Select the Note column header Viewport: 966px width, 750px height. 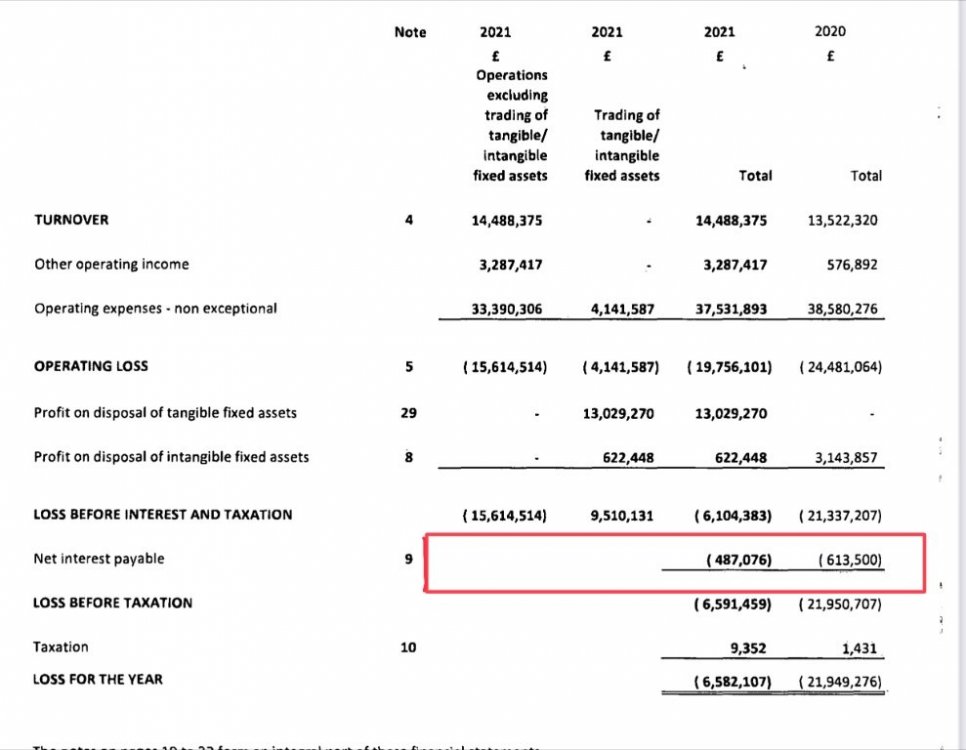[410, 32]
